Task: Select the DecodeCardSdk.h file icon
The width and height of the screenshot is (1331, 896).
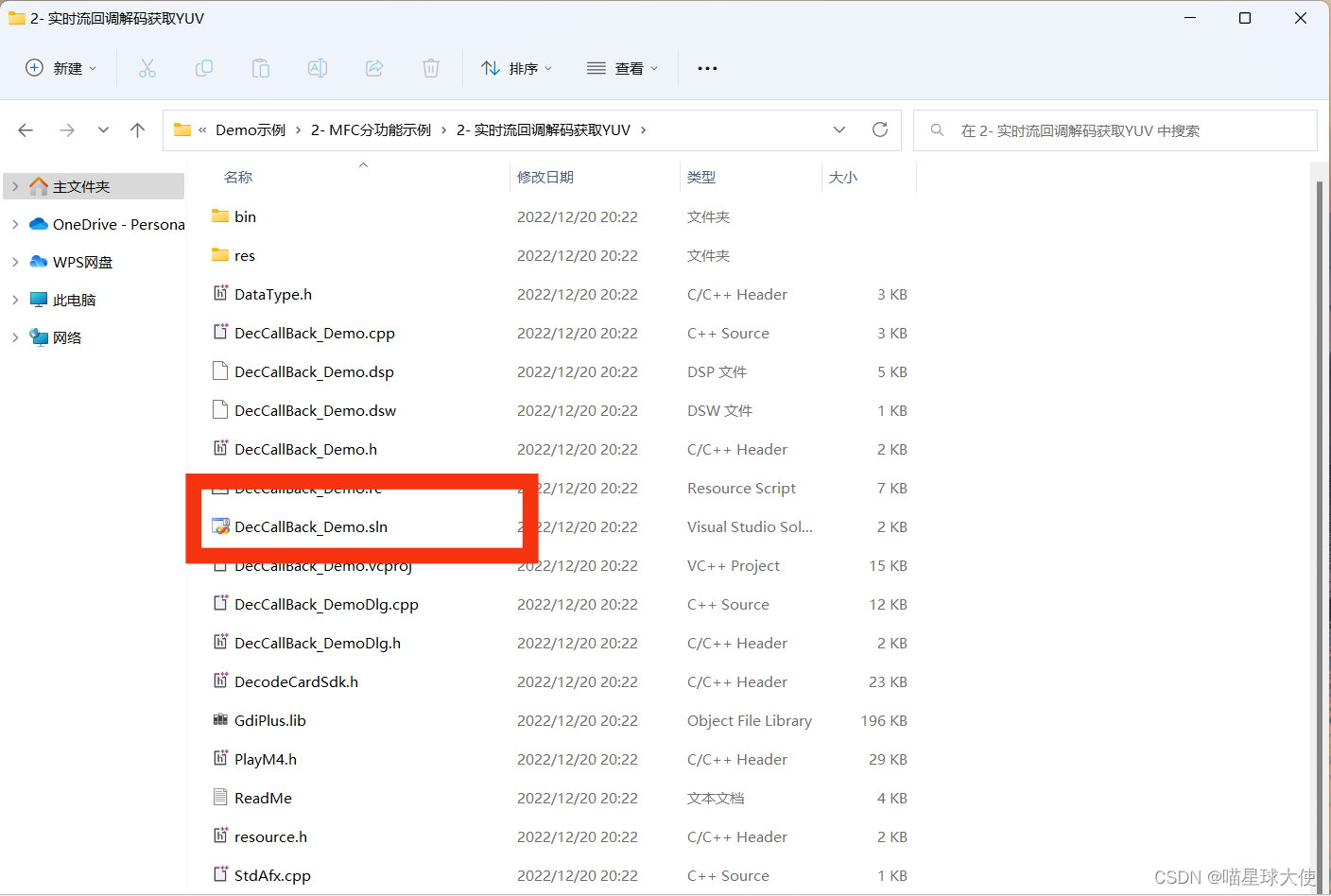Action: [x=220, y=681]
